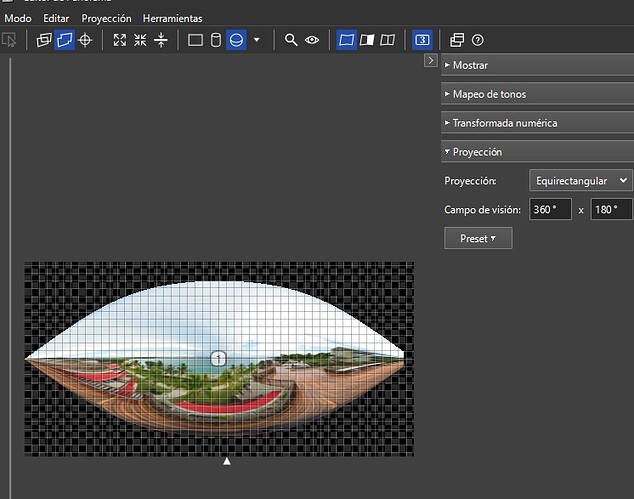Choose the cylindrical projection icon
The height and width of the screenshot is (499, 634).
click(216, 40)
